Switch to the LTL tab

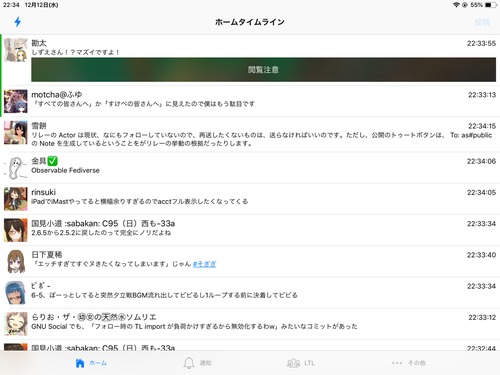point(301,363)
